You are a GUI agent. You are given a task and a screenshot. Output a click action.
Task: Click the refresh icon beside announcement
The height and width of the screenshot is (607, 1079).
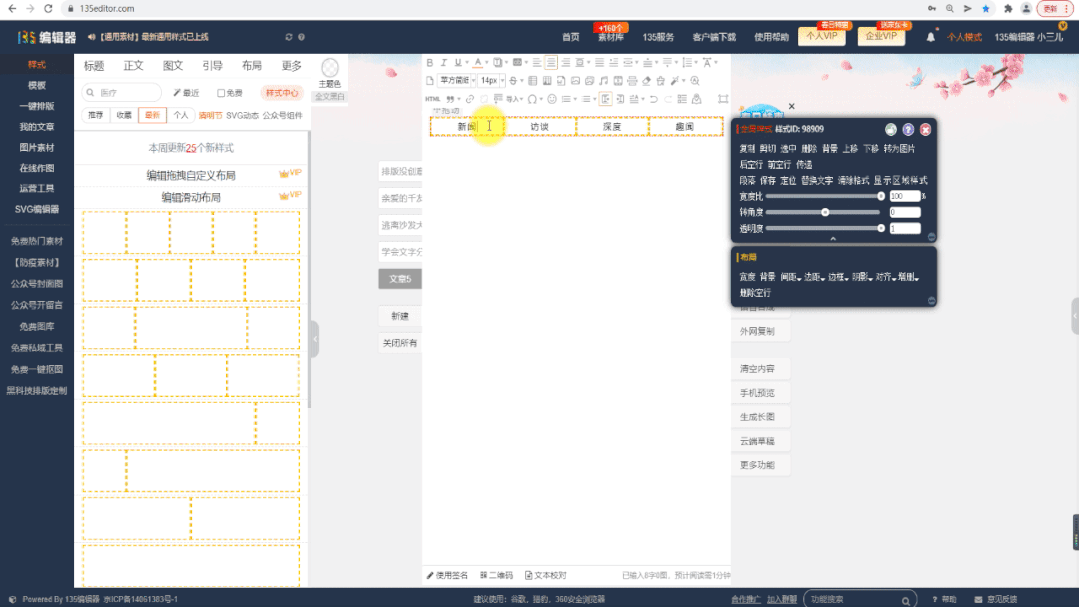288,37
